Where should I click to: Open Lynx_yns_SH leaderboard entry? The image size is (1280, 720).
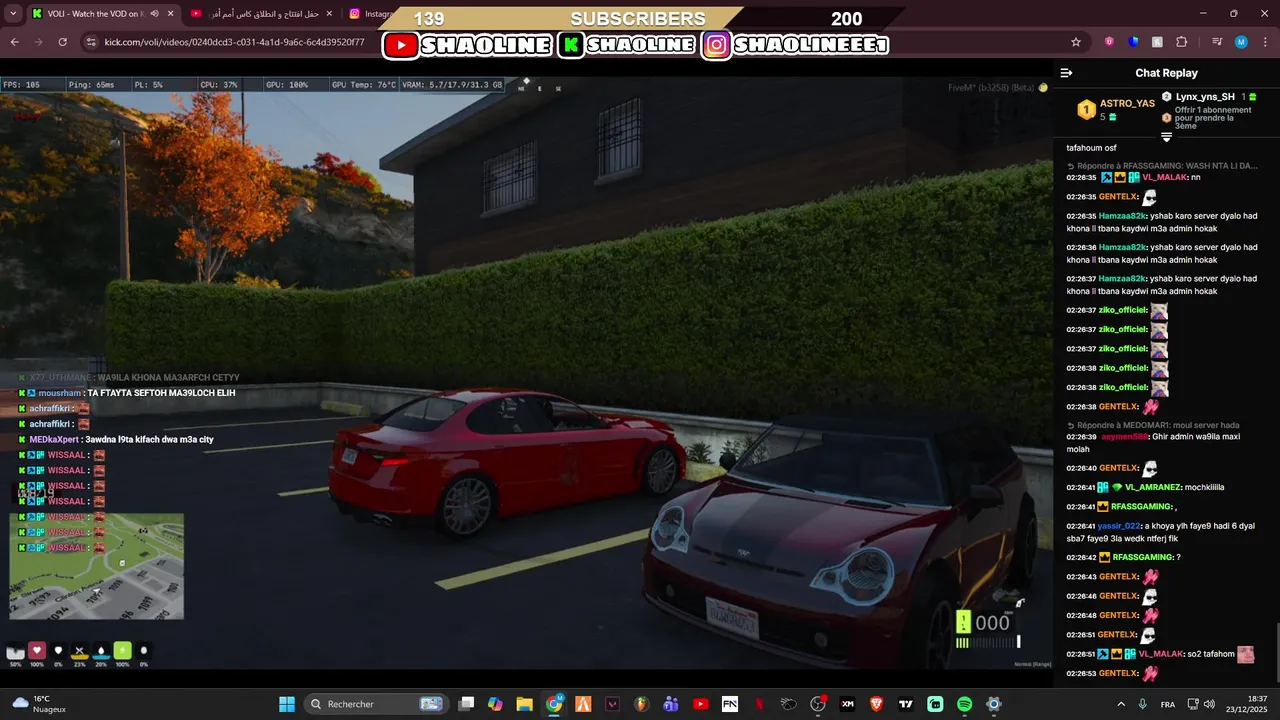coord(1205,97)
